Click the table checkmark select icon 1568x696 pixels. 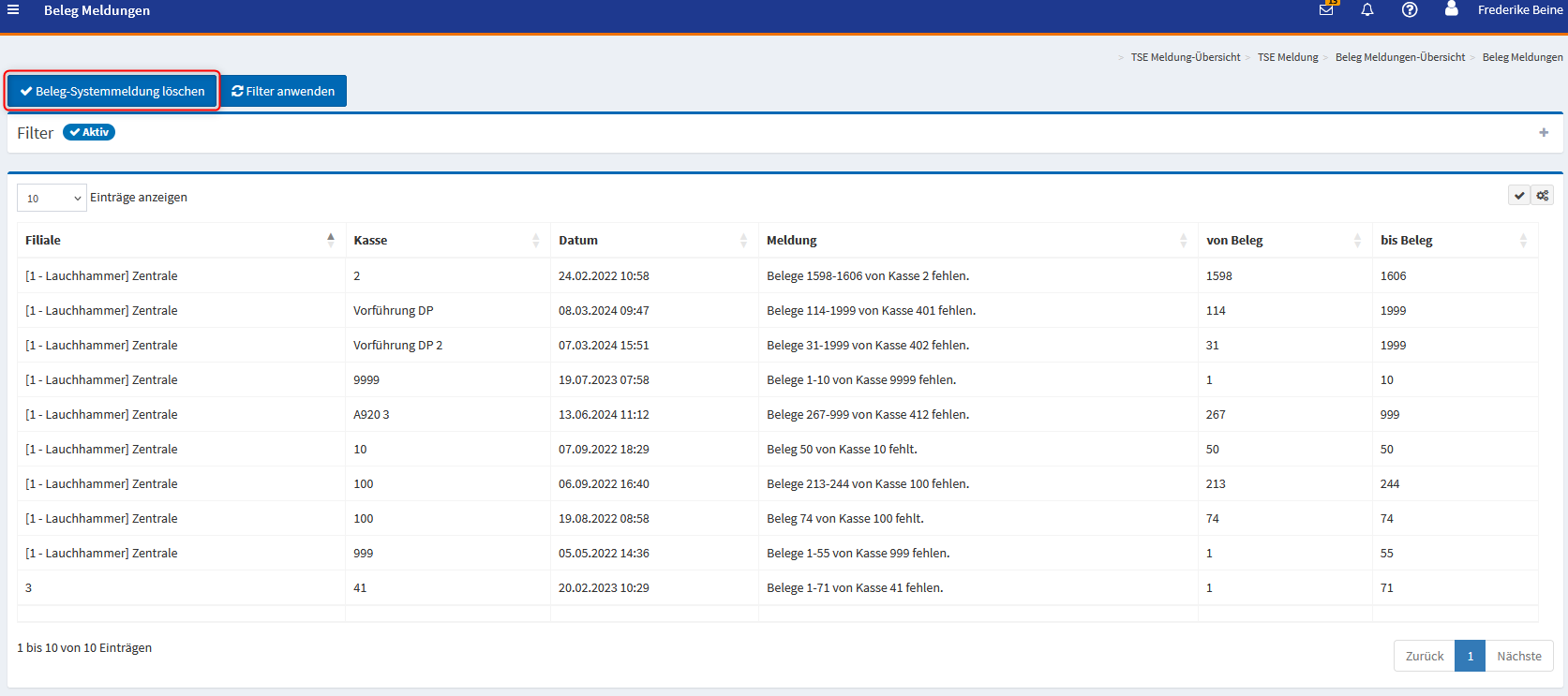pos(1519,196)
